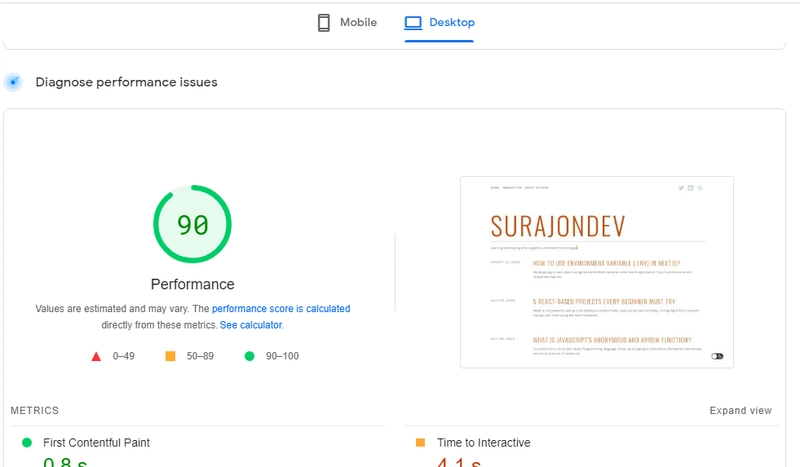Click the 90 performance score gauge
This screenshot has height=467, width=800.
click(x=192, y=225)
